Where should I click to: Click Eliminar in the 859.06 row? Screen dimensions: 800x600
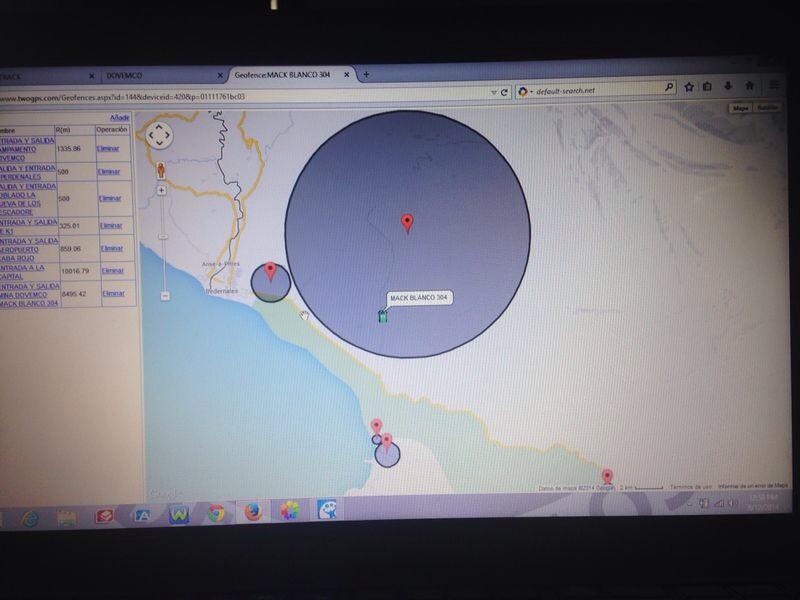tap(112, 248)
